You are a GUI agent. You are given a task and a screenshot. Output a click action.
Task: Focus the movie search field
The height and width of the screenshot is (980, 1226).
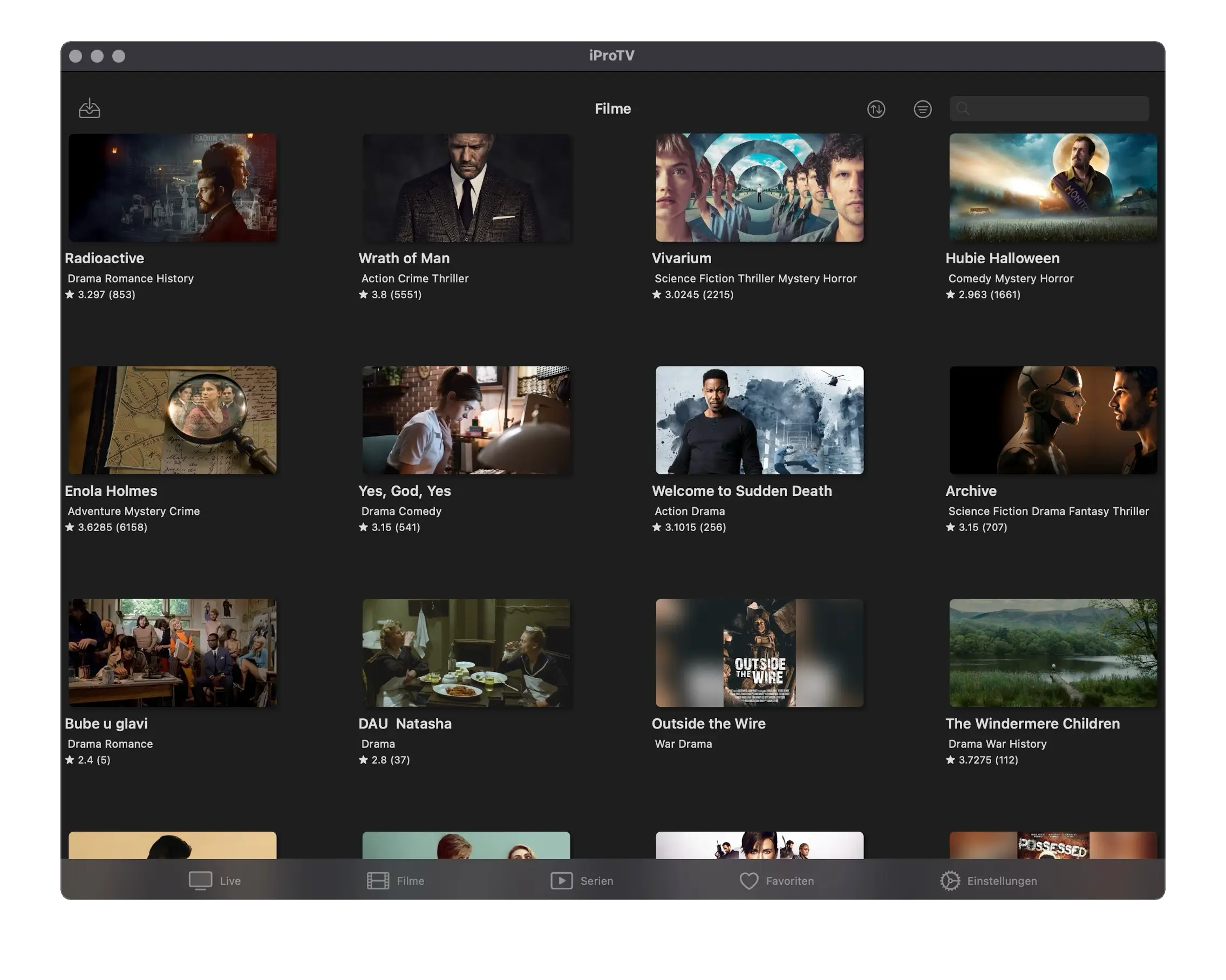coord(1048,108)
